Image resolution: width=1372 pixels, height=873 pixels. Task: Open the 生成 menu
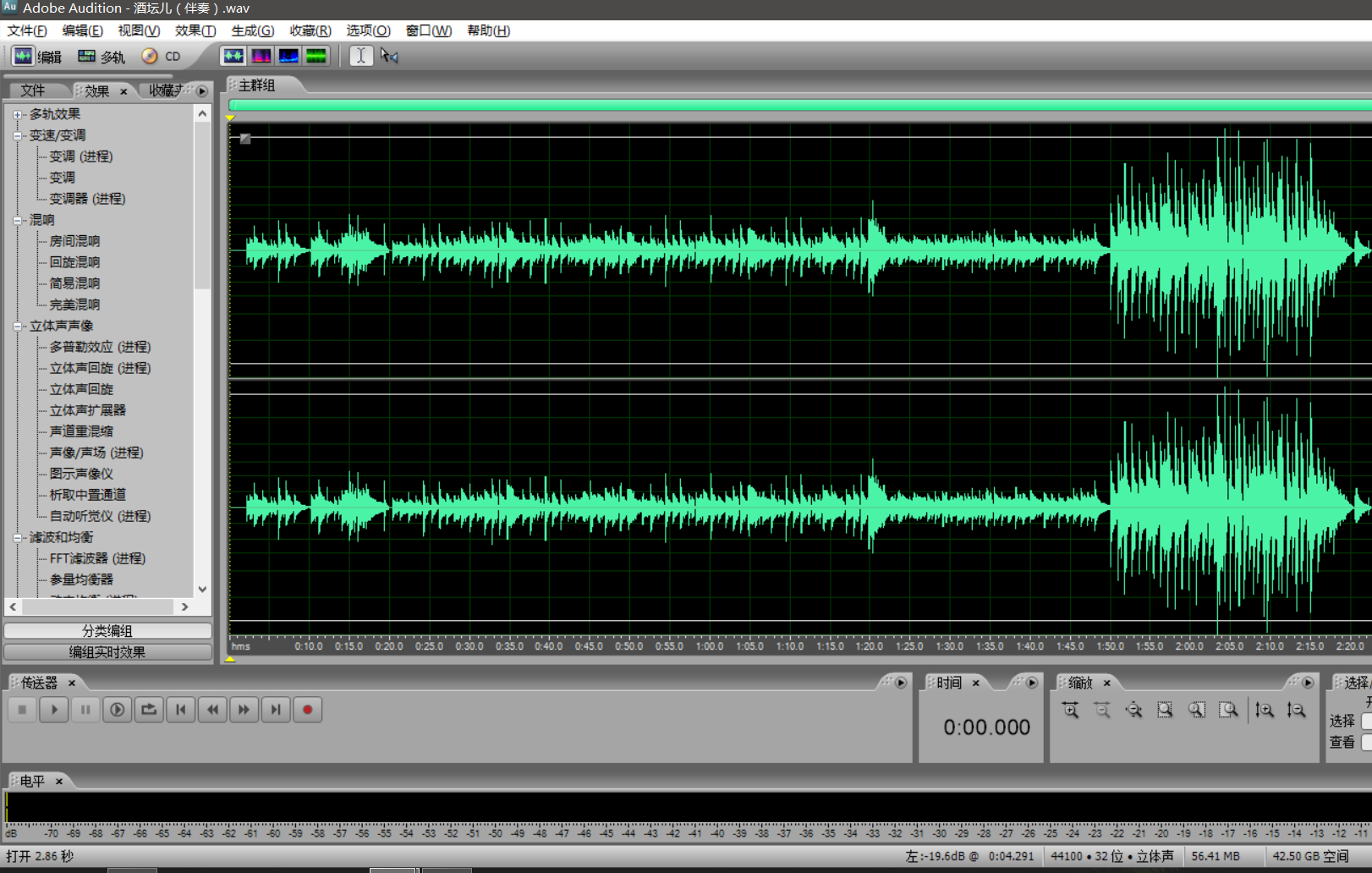tap(252, 30)
